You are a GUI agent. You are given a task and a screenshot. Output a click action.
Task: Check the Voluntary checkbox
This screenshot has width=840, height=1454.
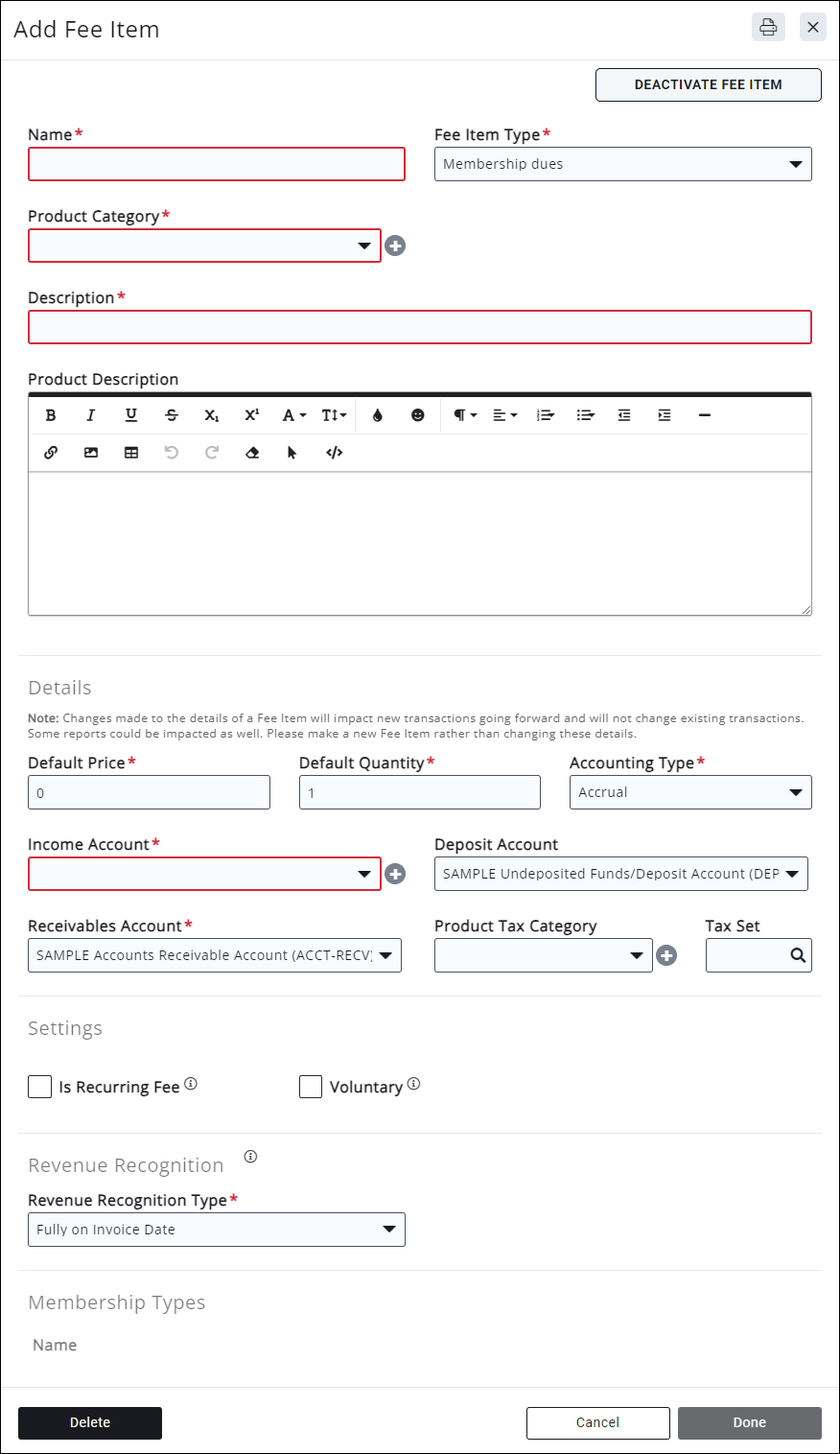click(311, 1087)
